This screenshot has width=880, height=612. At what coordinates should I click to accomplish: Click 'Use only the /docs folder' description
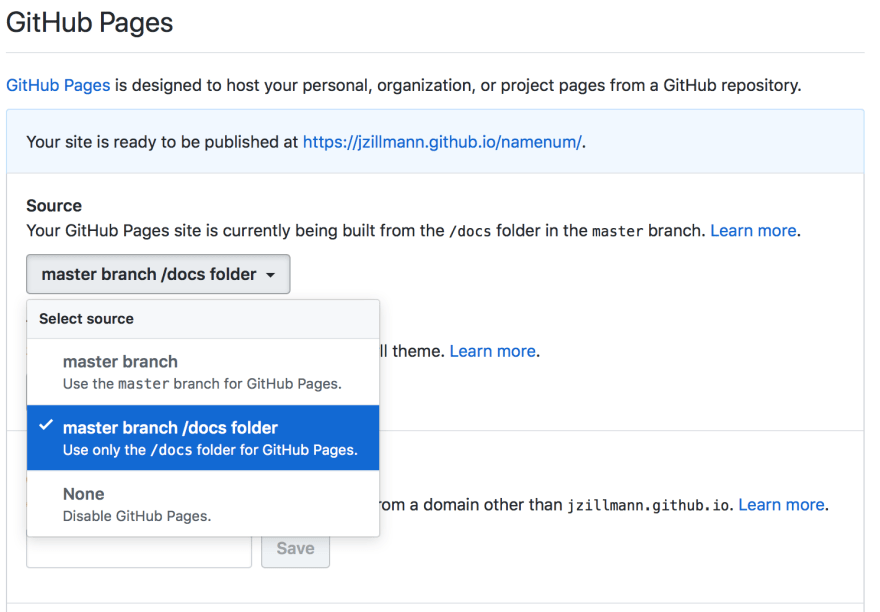coord(210,450)
